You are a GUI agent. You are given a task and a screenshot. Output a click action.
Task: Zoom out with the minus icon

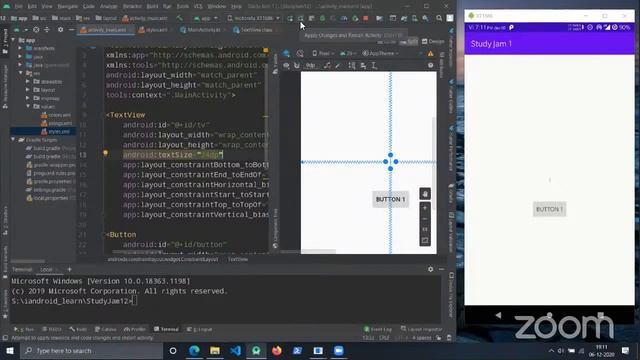click(425, 219)
